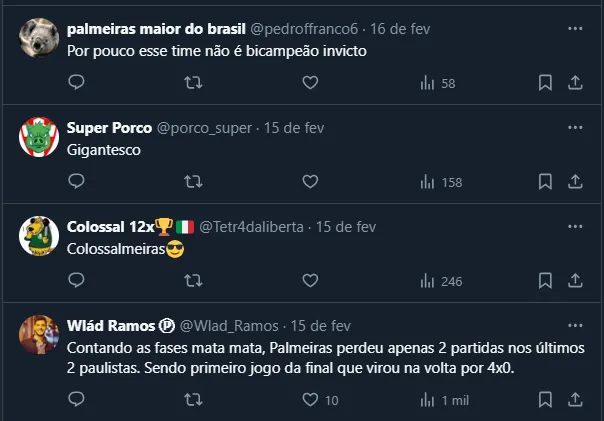
Task: Open Super Porco profile name link
Action: [108, 128]
